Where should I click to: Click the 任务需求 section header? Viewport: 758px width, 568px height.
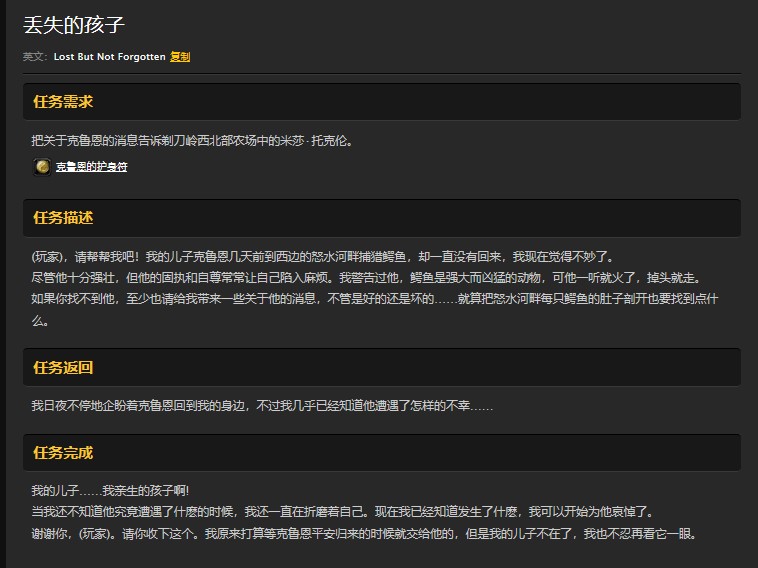click(x=63, y=102)
